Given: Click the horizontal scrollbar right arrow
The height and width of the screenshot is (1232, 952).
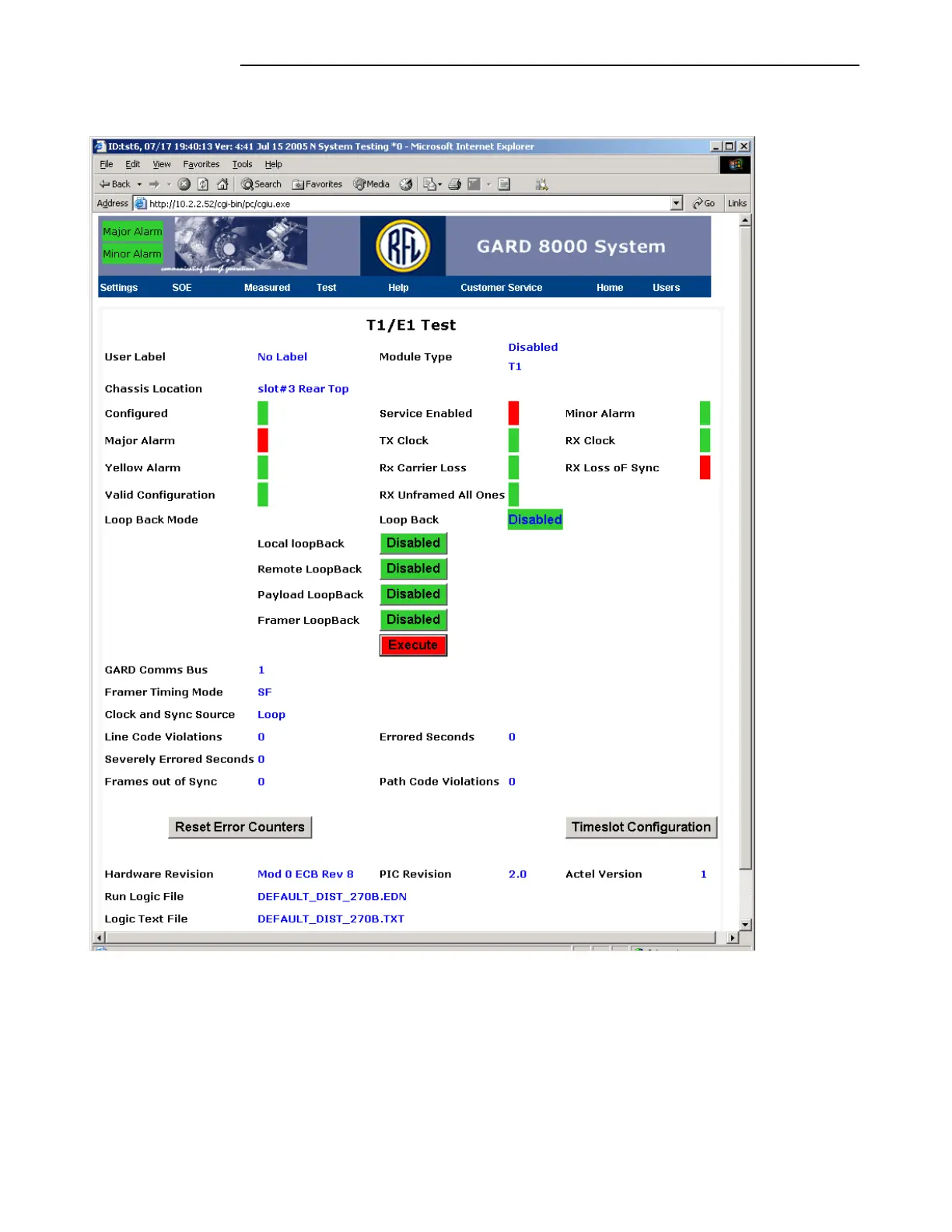Looking at the screenshot, I should click(x=733, y=938).
